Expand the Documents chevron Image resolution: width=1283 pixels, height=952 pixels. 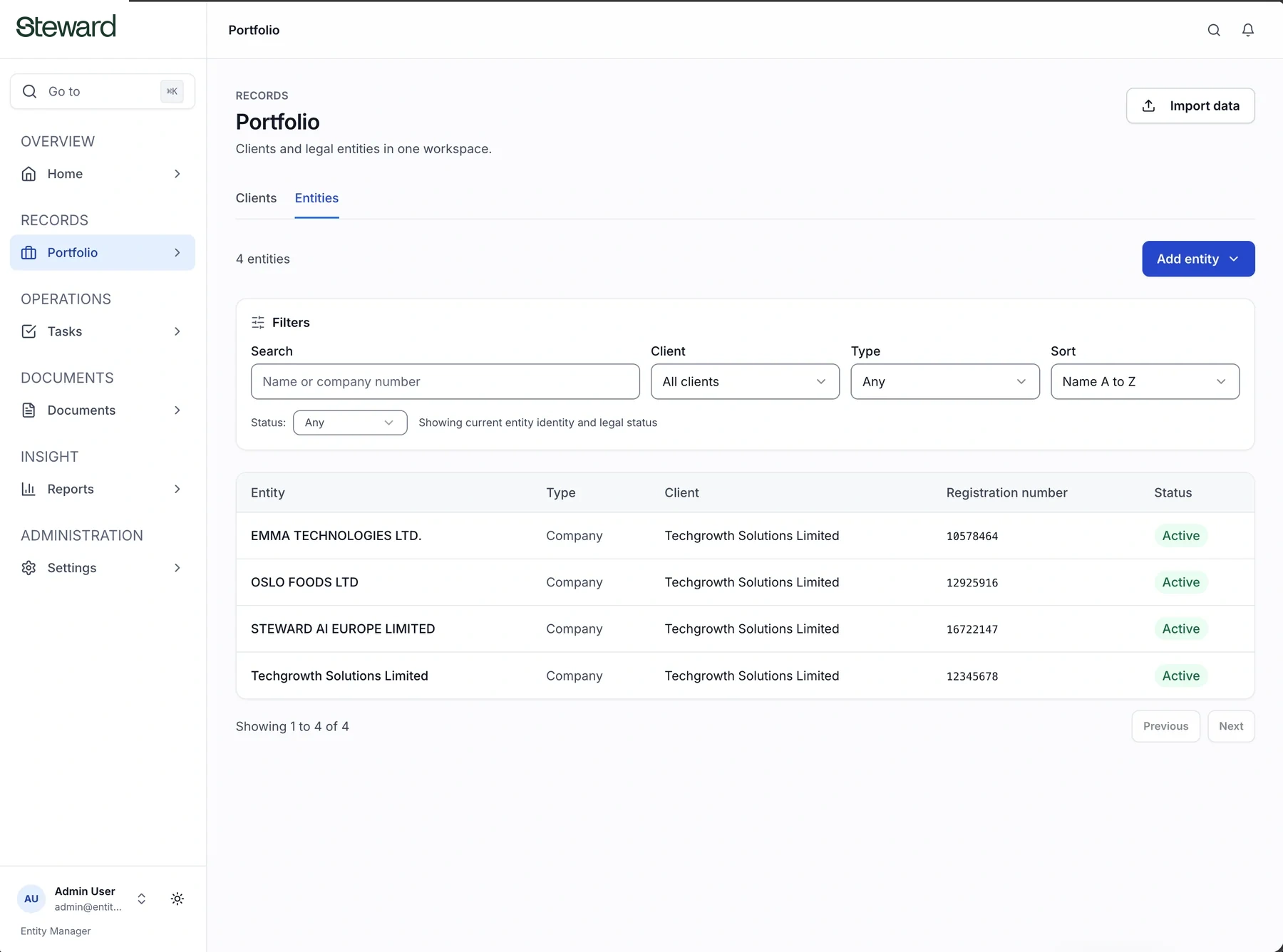[x=177, y=410]
